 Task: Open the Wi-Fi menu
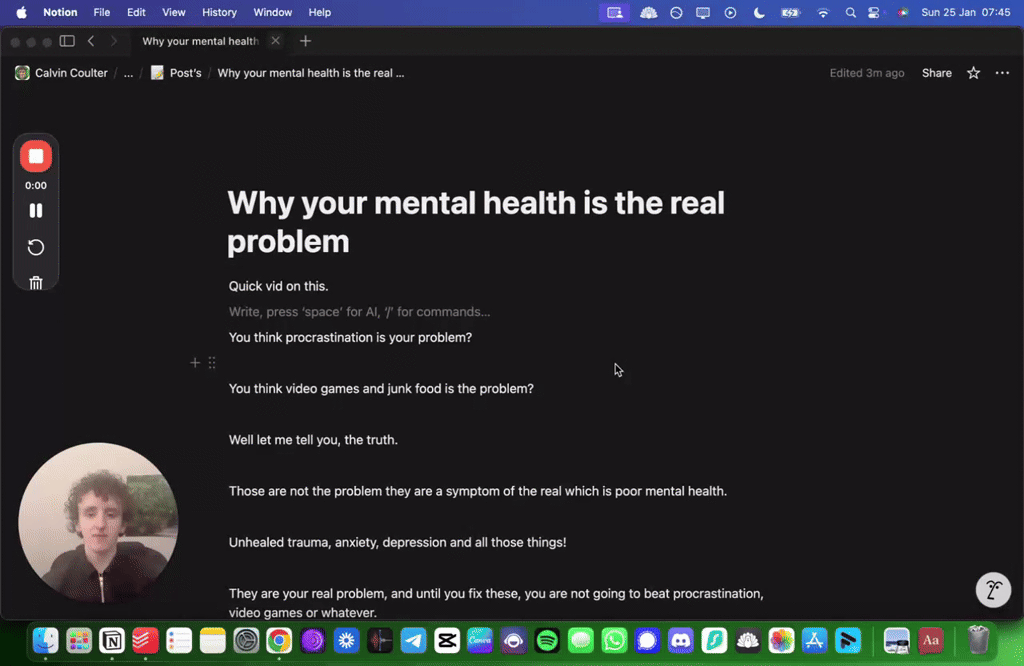point(822,12)
